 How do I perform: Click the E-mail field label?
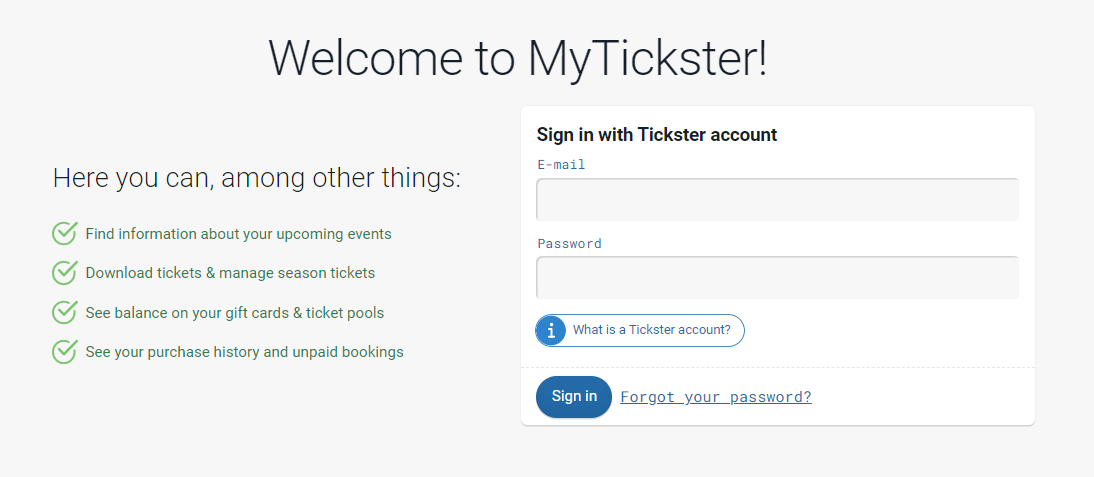(561, 165)
